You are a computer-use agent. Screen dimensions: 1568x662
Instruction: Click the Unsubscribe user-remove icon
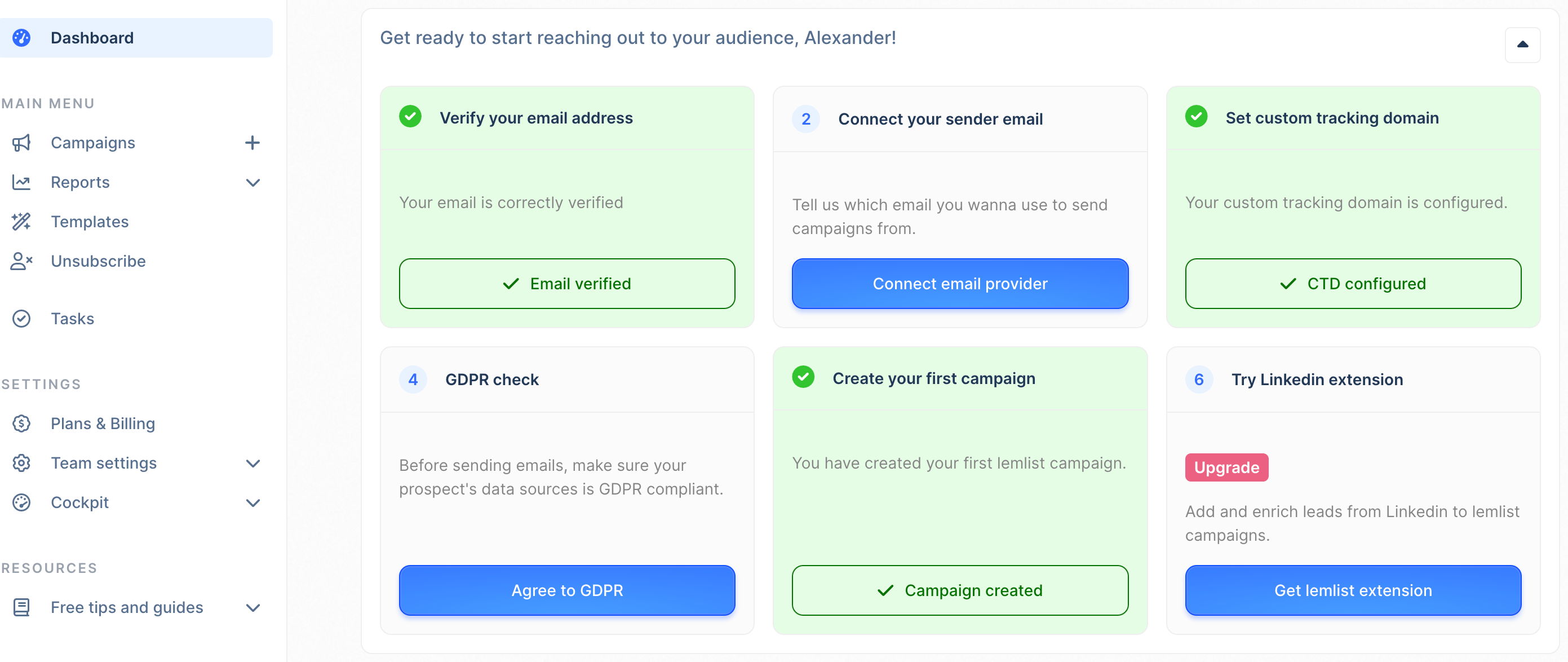tap(21, 261)
